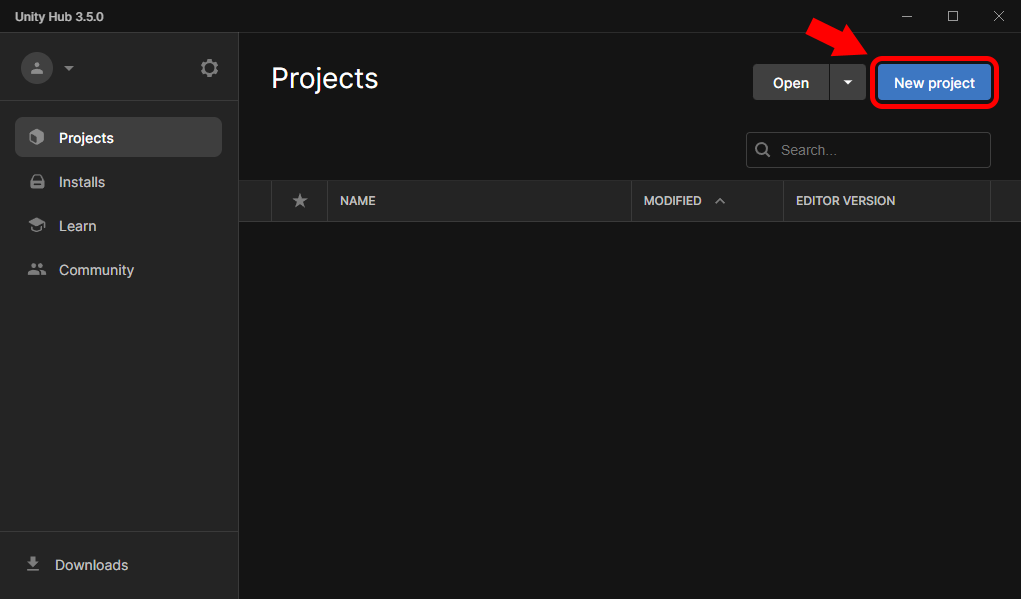
Task: Click the search magnifier icon
Action: pos(762,150)
